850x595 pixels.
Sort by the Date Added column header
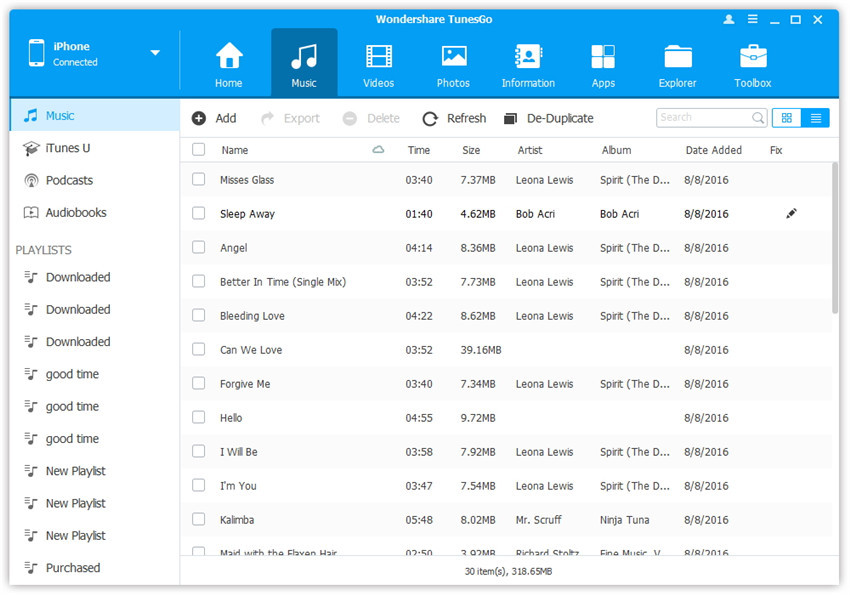pos(713,150)
